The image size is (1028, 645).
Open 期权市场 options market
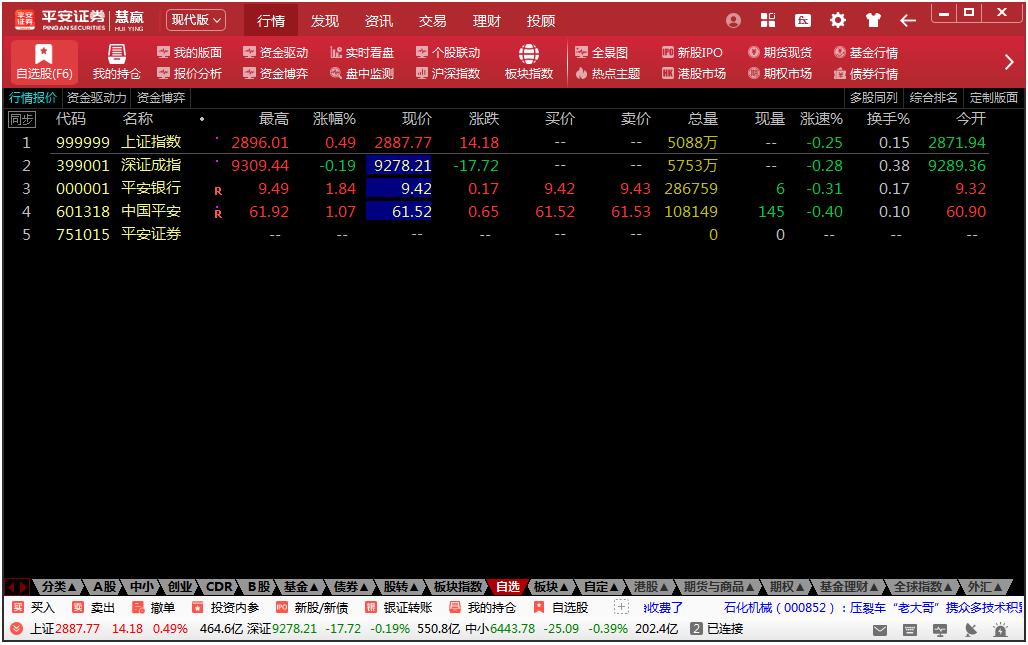[780, 73]
